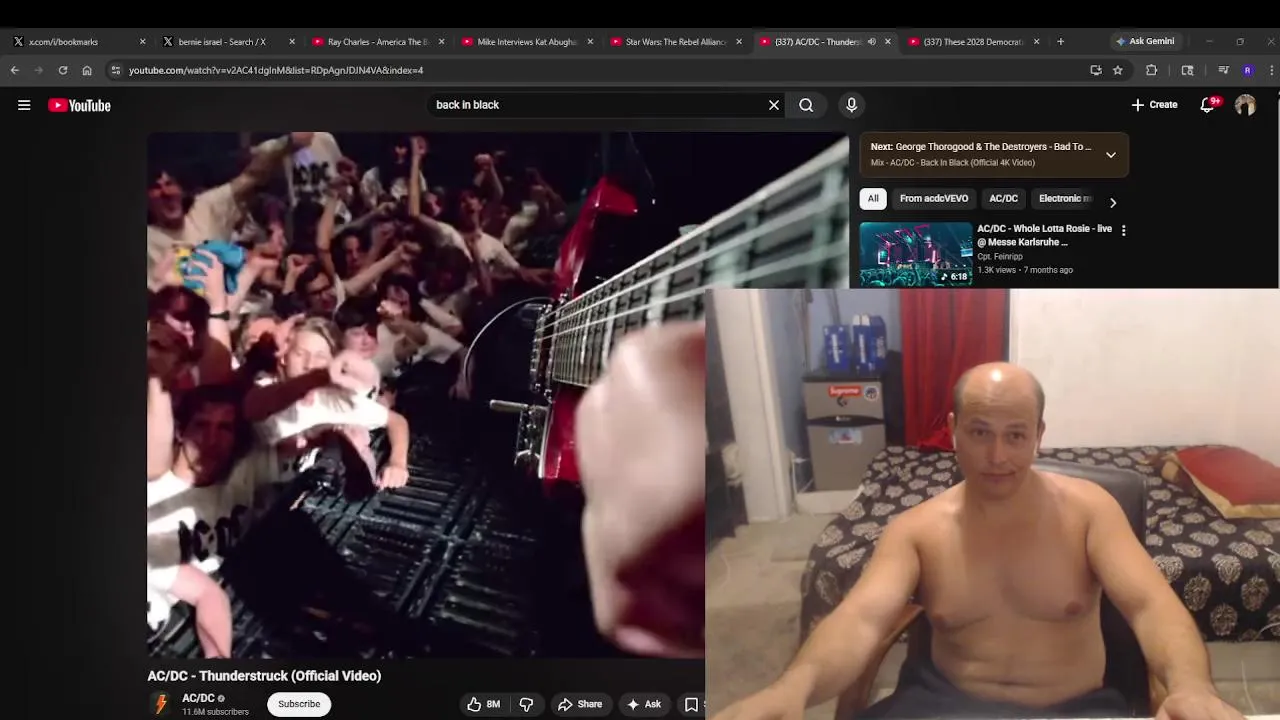This screenshot has width=1280, height=720.
Task: Dislike the Thunderstruck video
Action: pos(526,704)
